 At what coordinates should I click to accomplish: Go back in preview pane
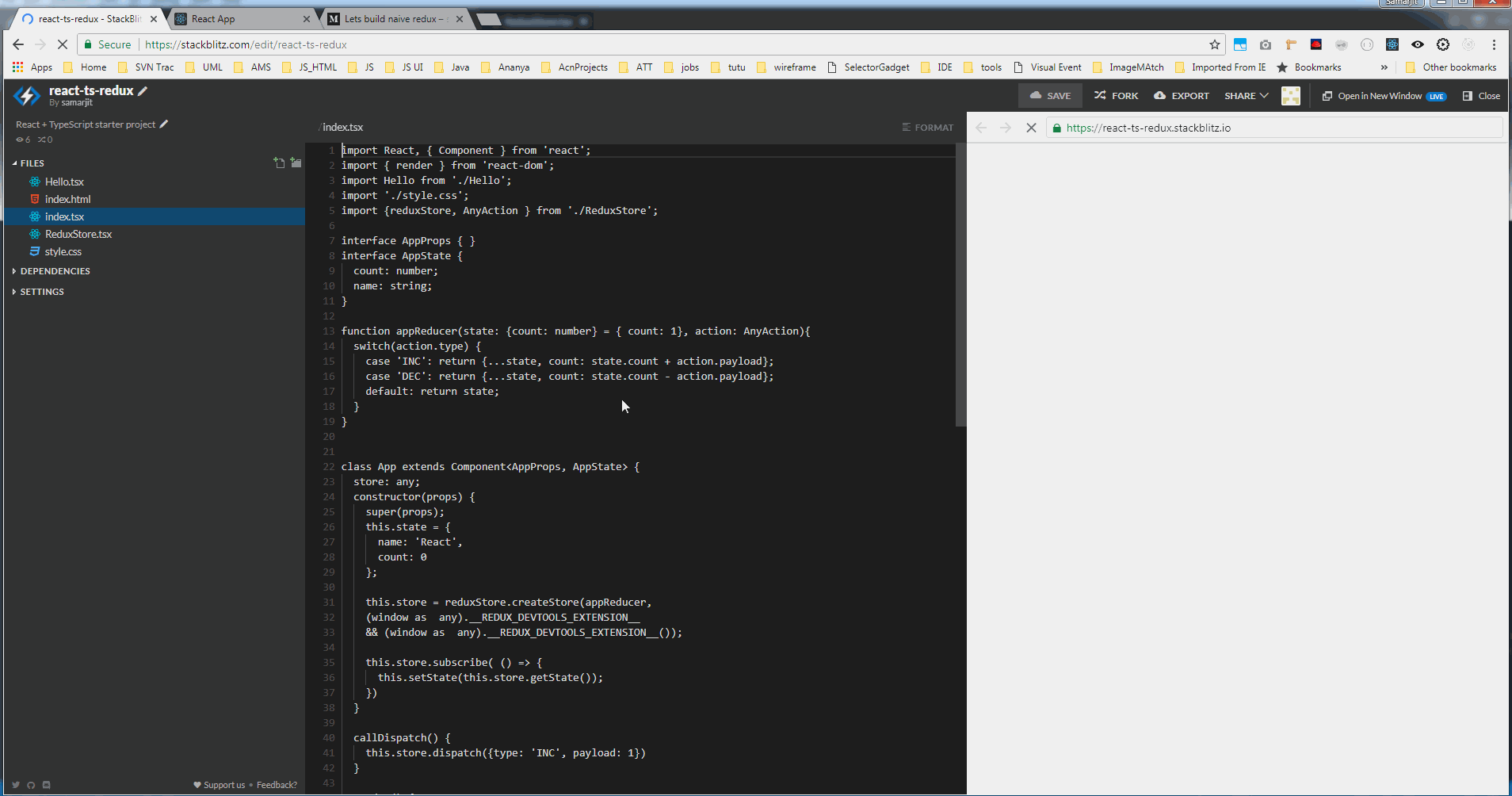(981, 128)
